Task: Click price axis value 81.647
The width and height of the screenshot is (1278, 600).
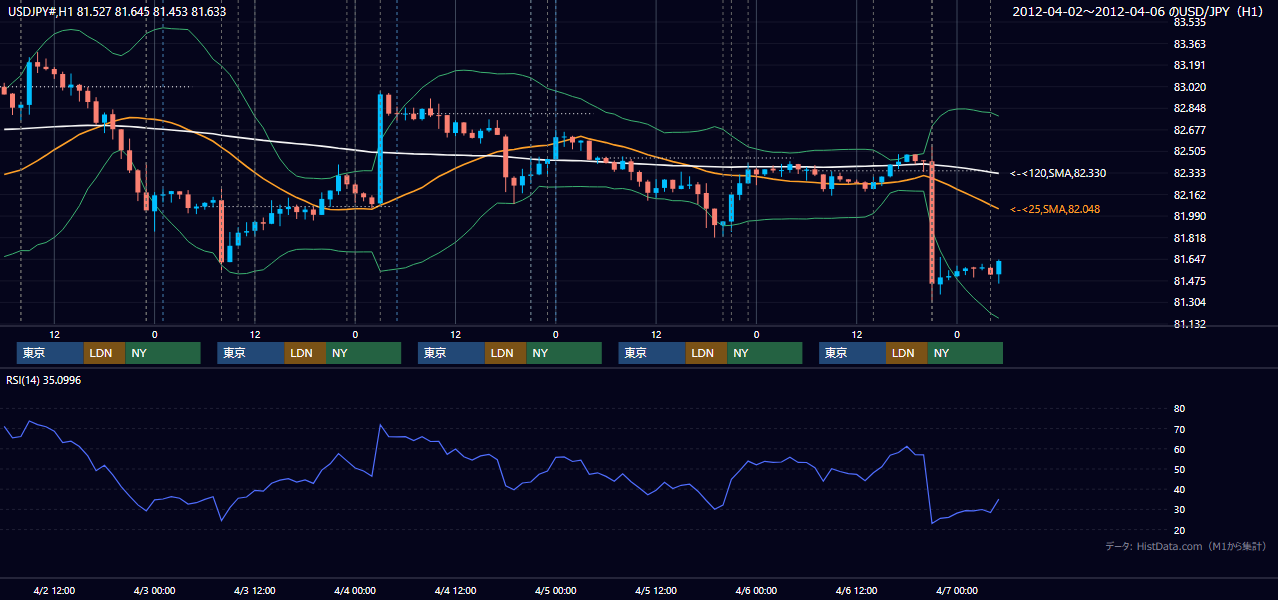Action: click(1189, 259)
